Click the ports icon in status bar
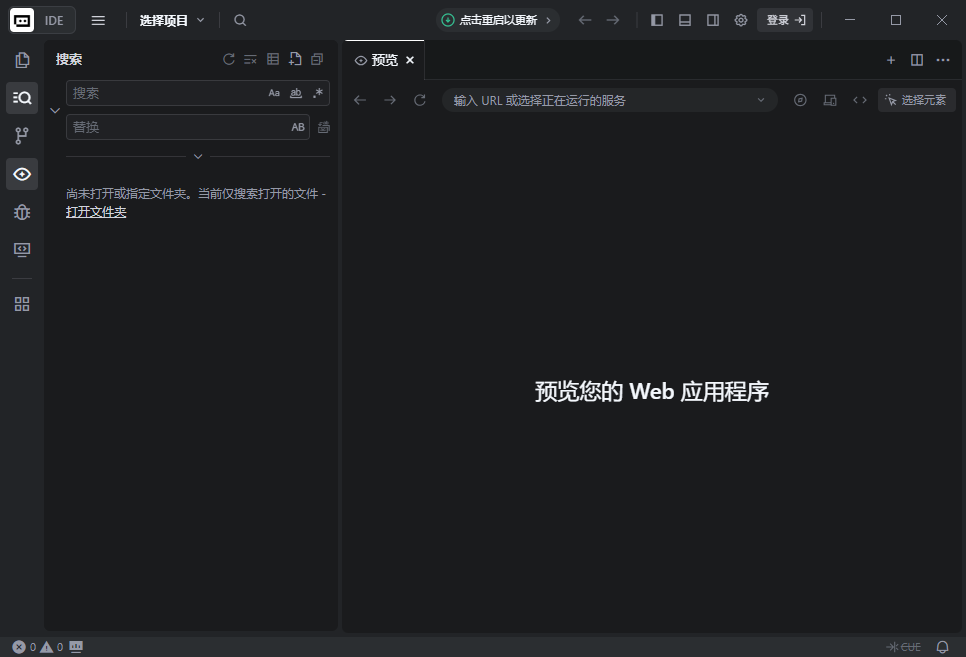 pos(76,647)
